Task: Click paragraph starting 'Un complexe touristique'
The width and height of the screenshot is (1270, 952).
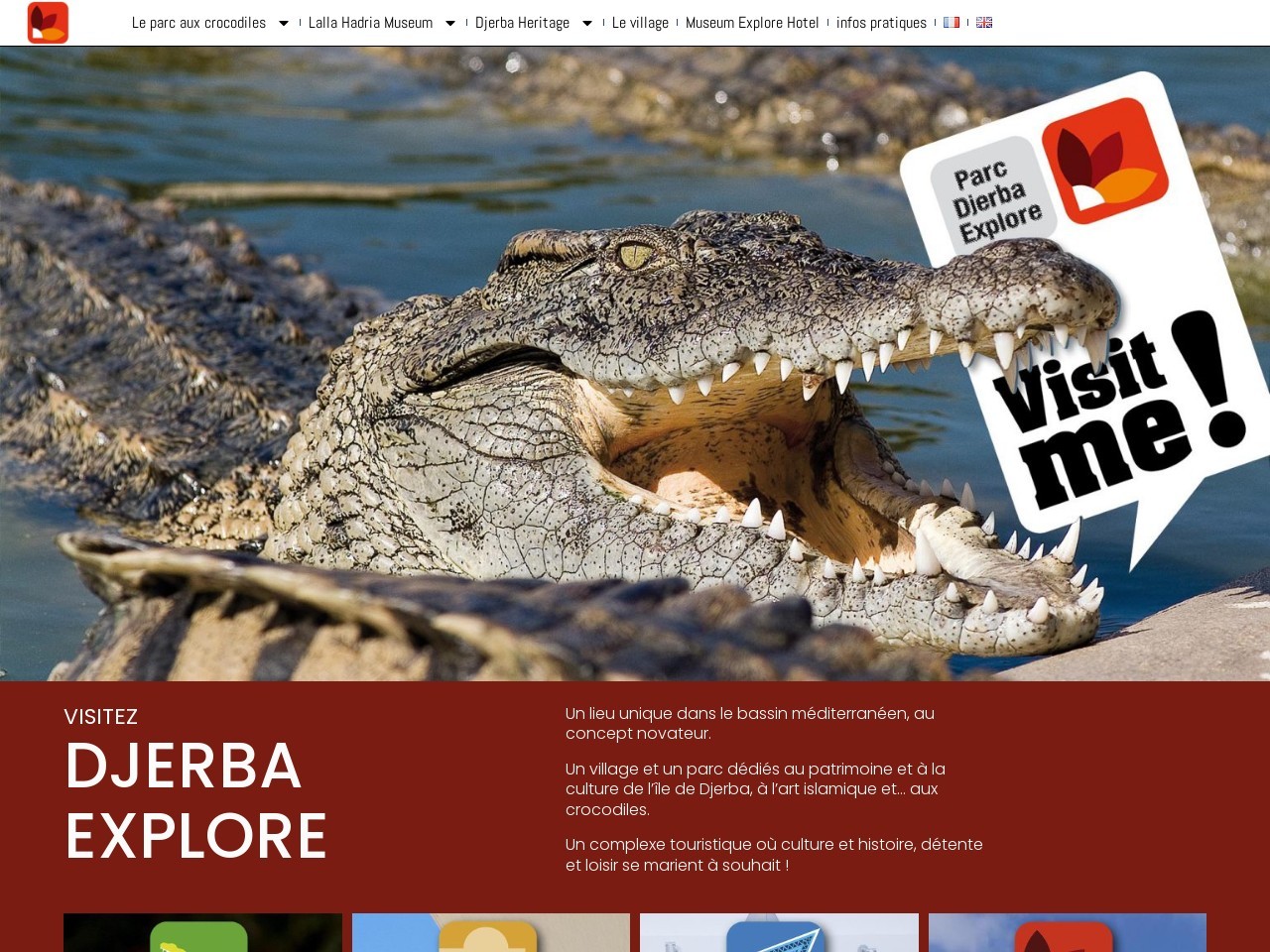Action: coord(774,855)
